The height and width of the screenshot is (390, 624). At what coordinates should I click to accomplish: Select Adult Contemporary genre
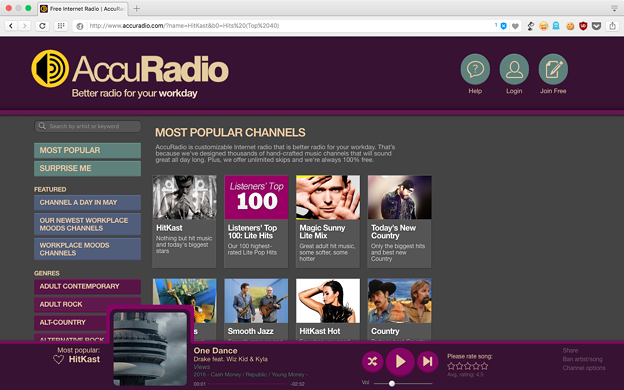click(88, 287)
